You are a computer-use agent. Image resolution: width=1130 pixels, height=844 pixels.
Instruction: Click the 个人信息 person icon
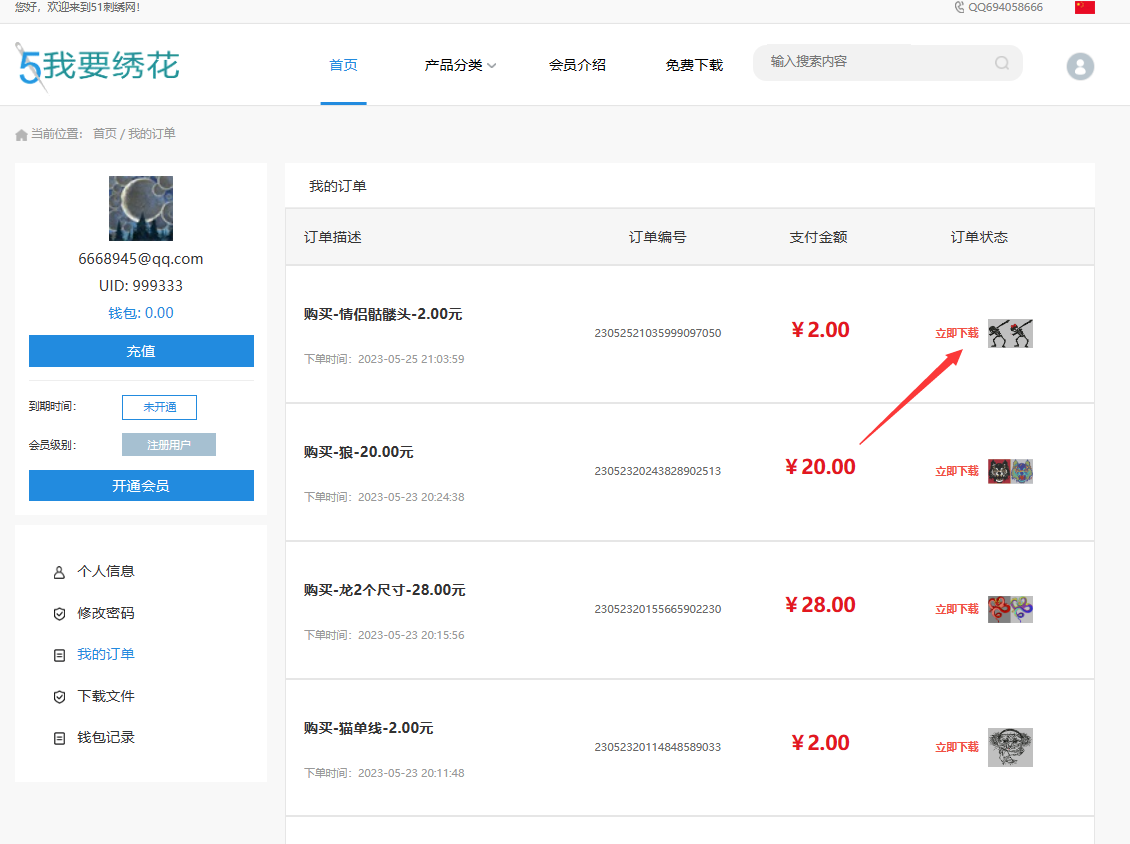pyautogui.click(x=59, y=572)
